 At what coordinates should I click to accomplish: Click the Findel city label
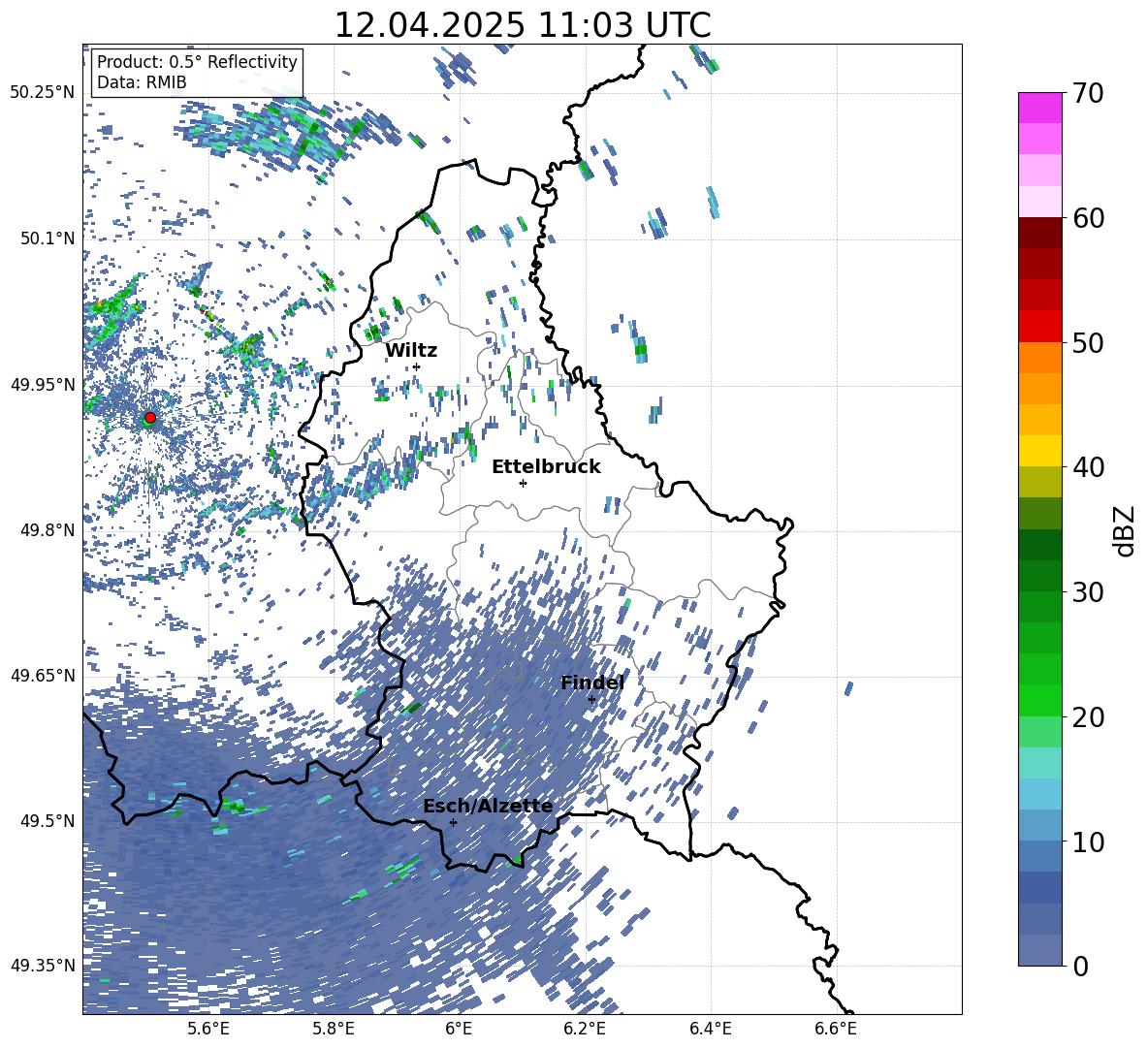pos(592,683)
